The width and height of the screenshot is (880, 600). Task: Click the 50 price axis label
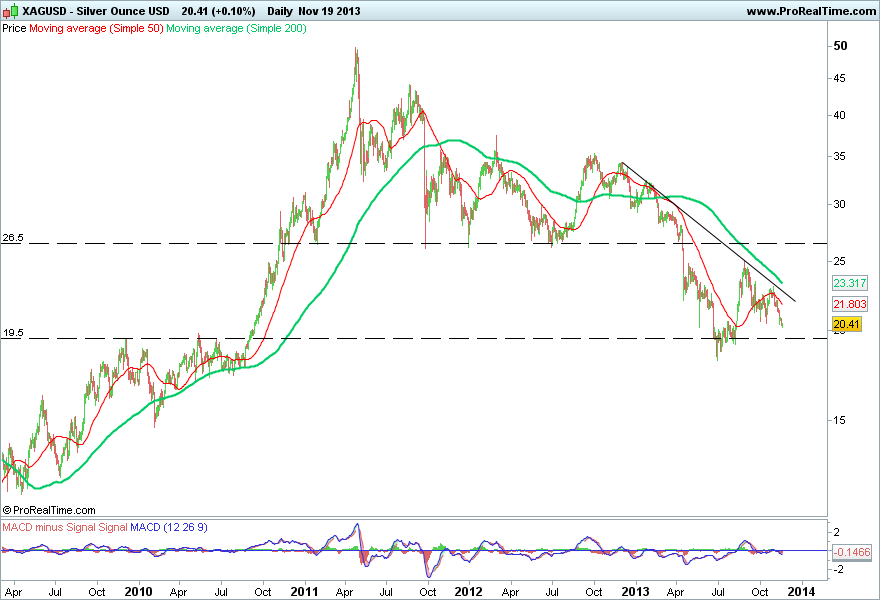coord(840,46)
